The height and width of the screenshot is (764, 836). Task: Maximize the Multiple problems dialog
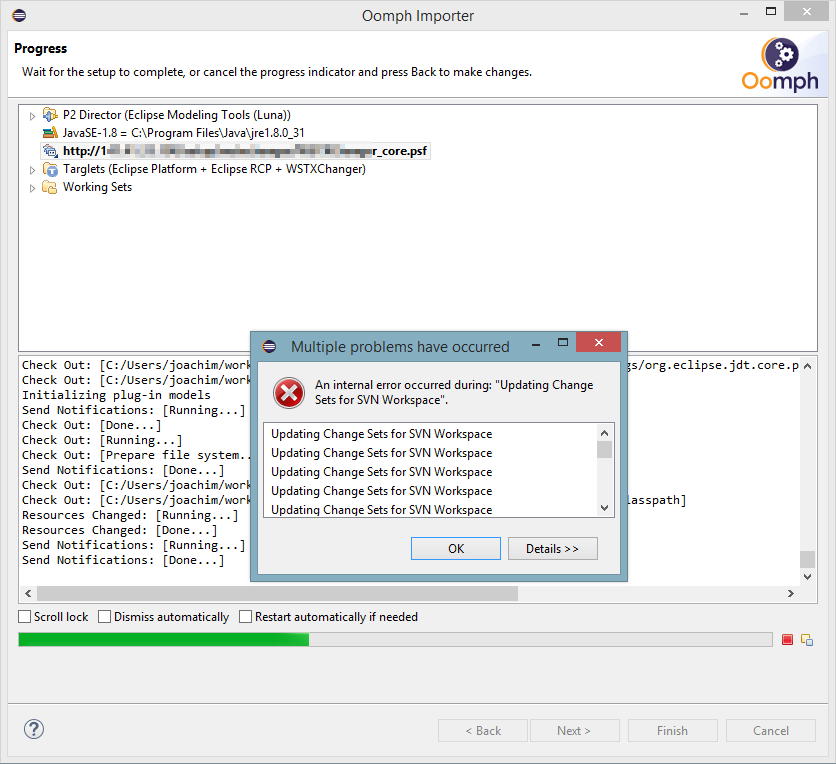(562, 342)
